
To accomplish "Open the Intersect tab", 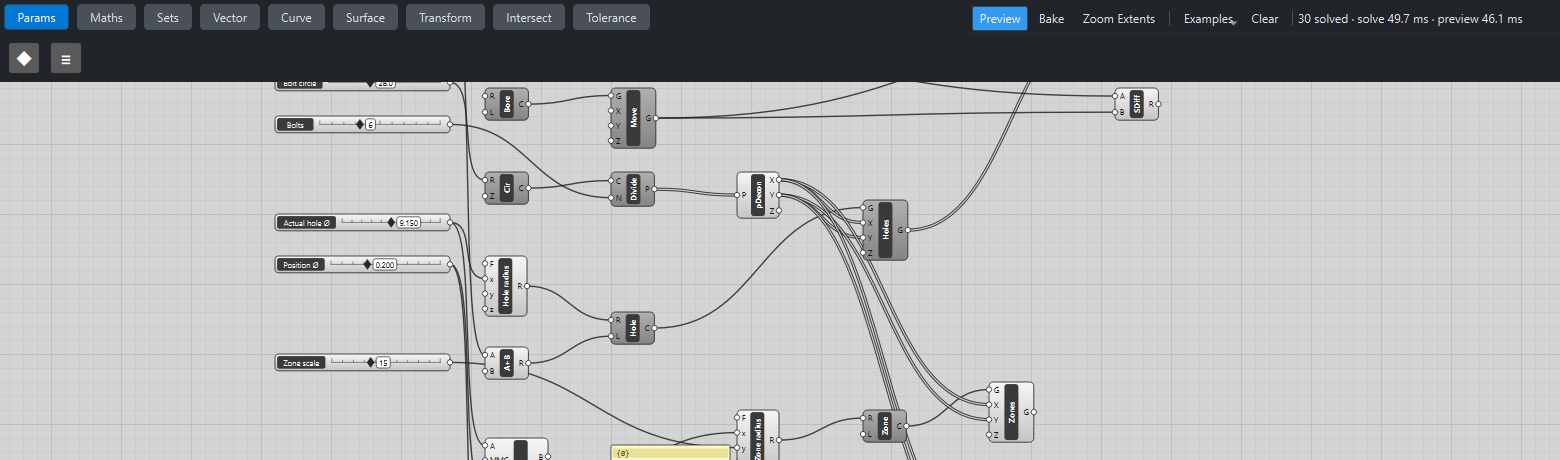I will pyautogui.click(x=529, y=18).
